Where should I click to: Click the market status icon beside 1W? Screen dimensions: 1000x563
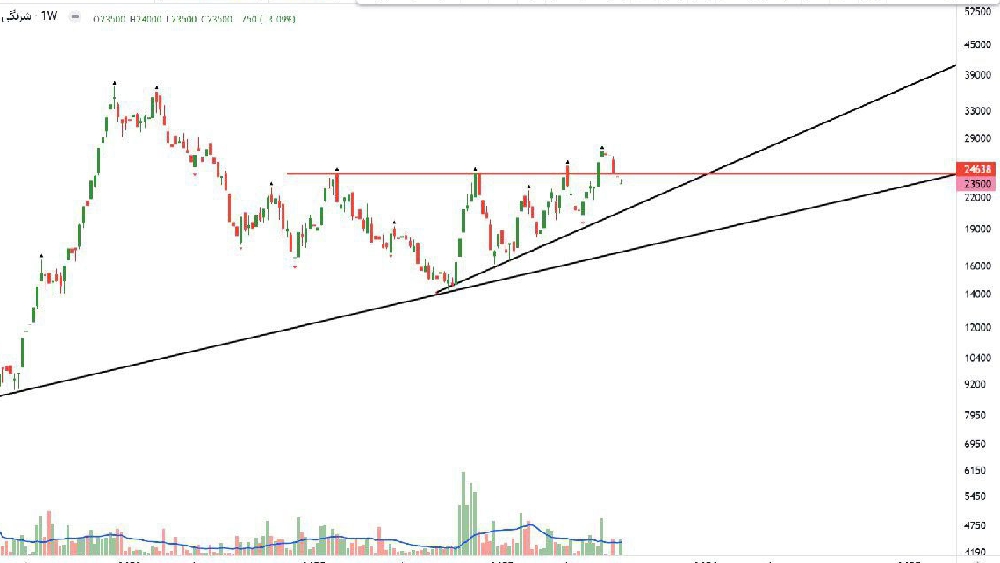tap(75, 17)
